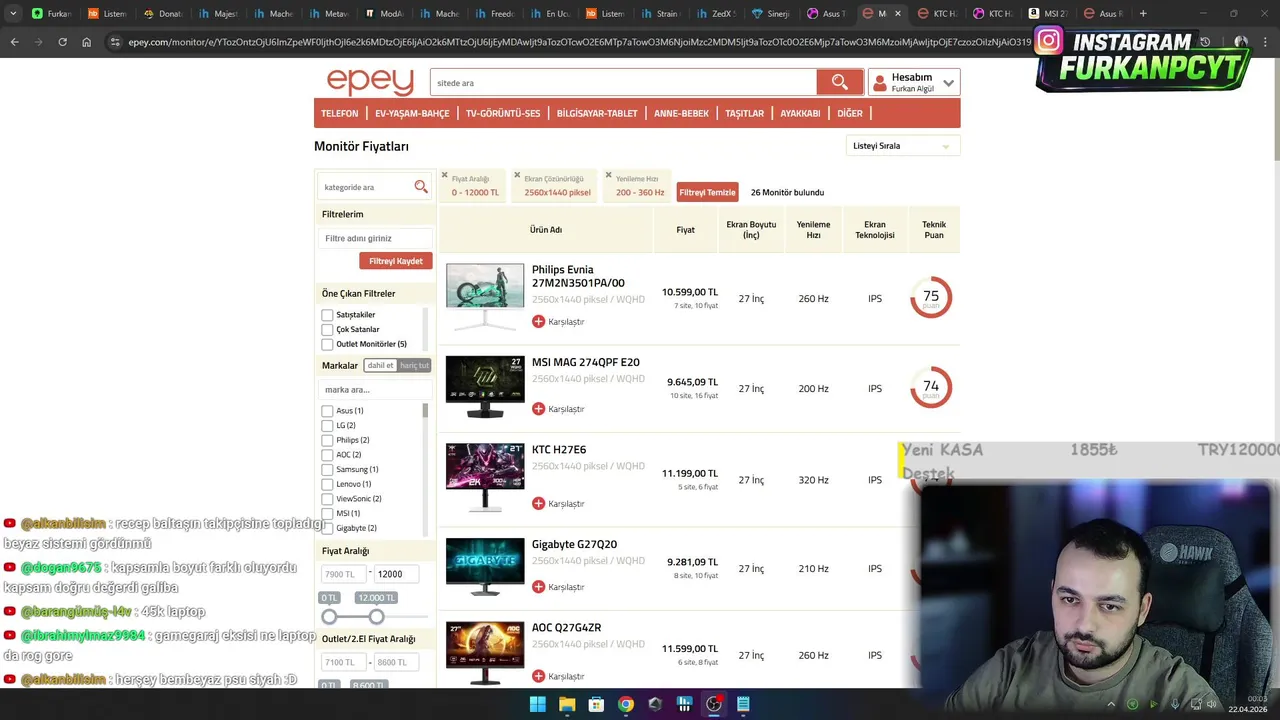Click the 'marka ara...' brand search field

[x=375, y=389]
